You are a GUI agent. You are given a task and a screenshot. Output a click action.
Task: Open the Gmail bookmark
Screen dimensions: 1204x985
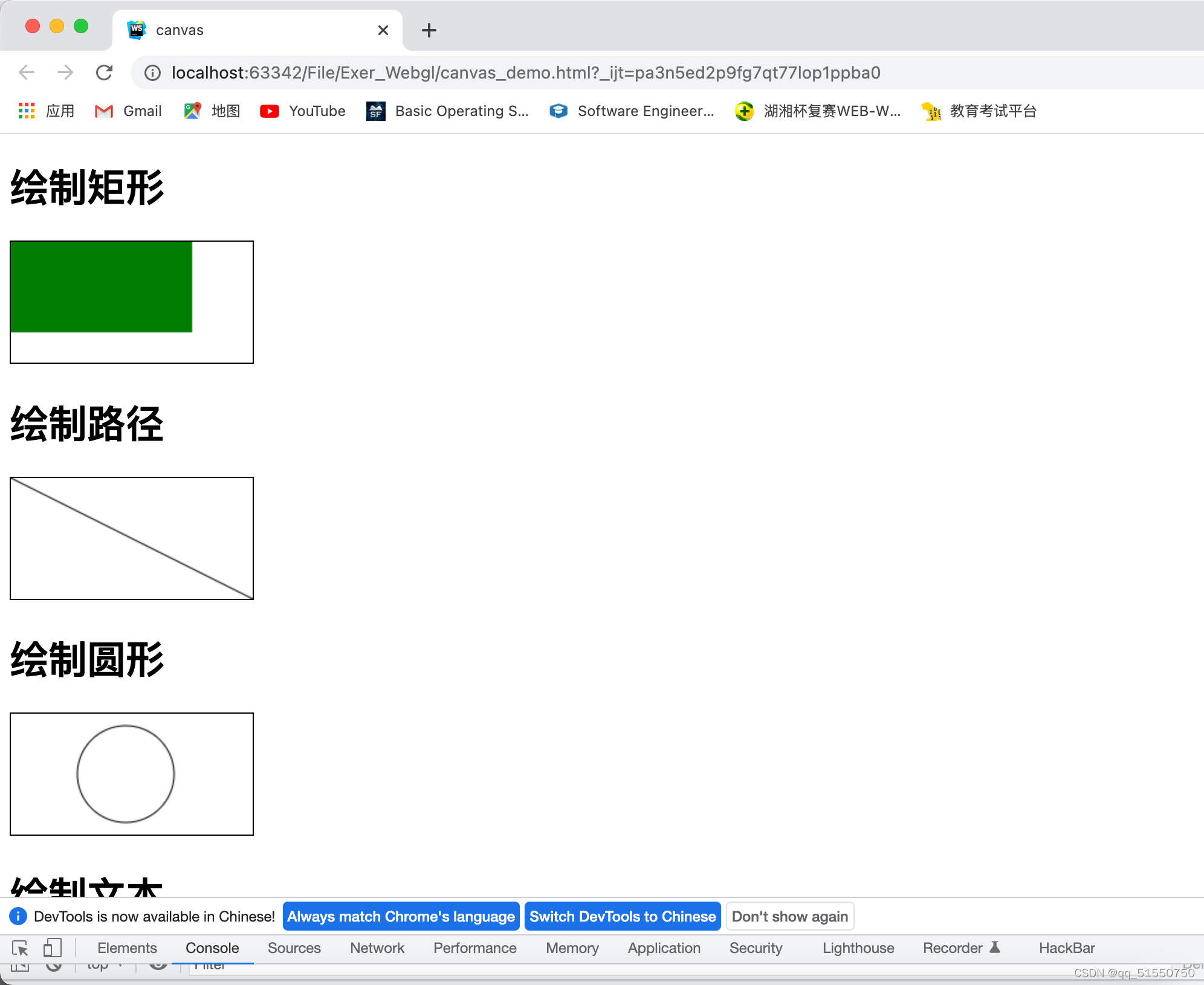click(x=129, y=111)
